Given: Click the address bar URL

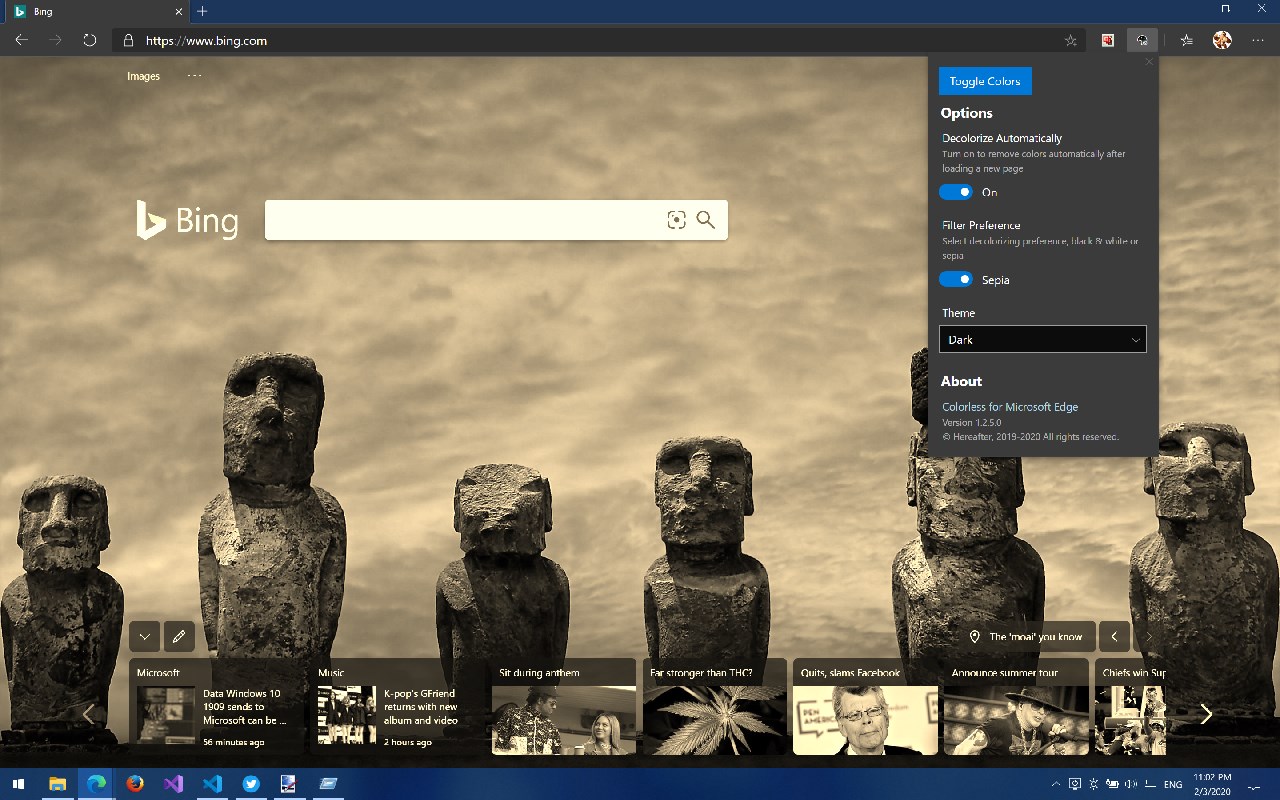Looking at the screenshot, I should coord(206,41).
